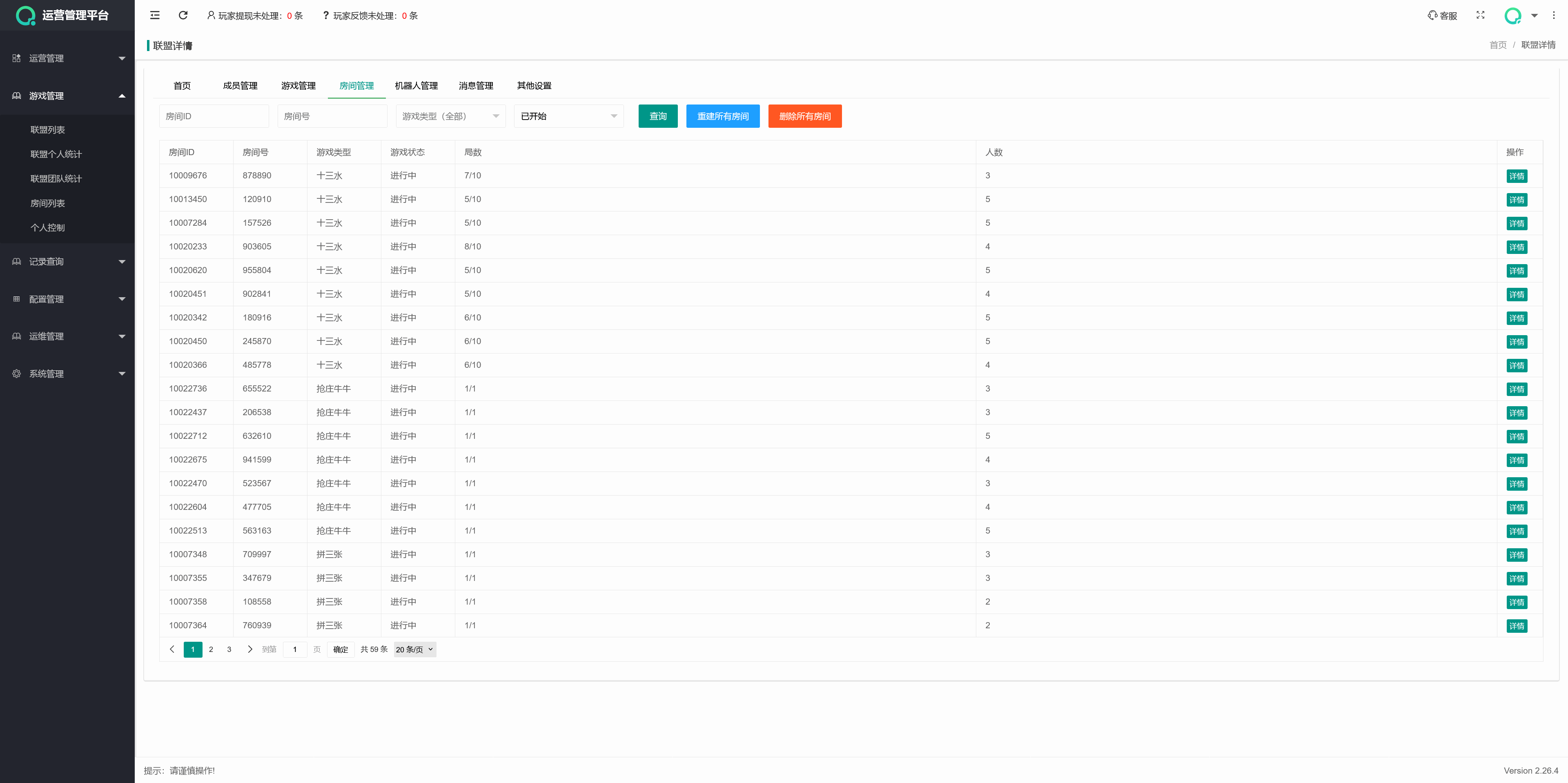
Task: Click the 系统管理 gear icon in the sidebar
Action: pyautogui.click(x=16, y=374)
